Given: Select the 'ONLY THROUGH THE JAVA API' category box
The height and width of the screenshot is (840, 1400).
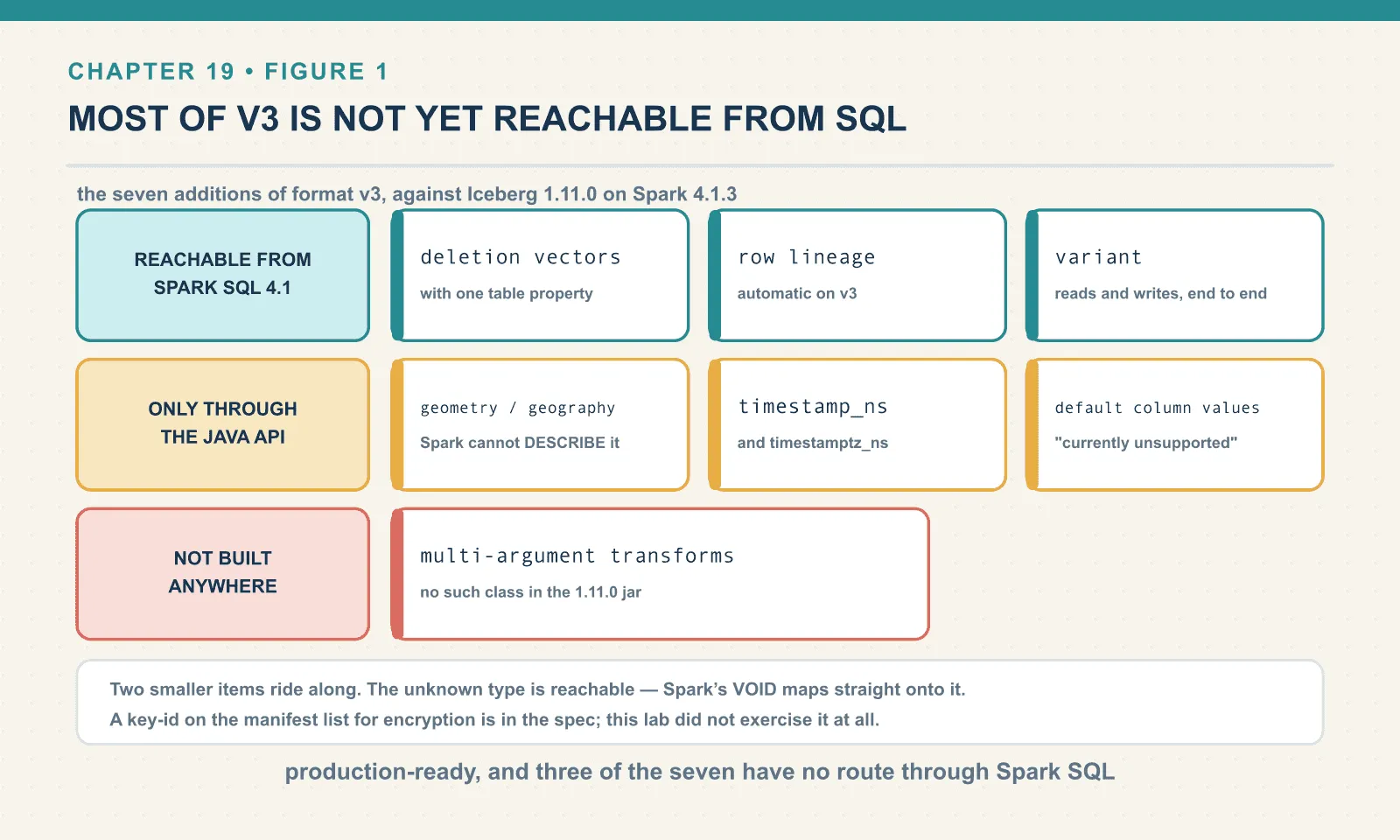Looking at the screenshot, I should (x=223, y=424).
